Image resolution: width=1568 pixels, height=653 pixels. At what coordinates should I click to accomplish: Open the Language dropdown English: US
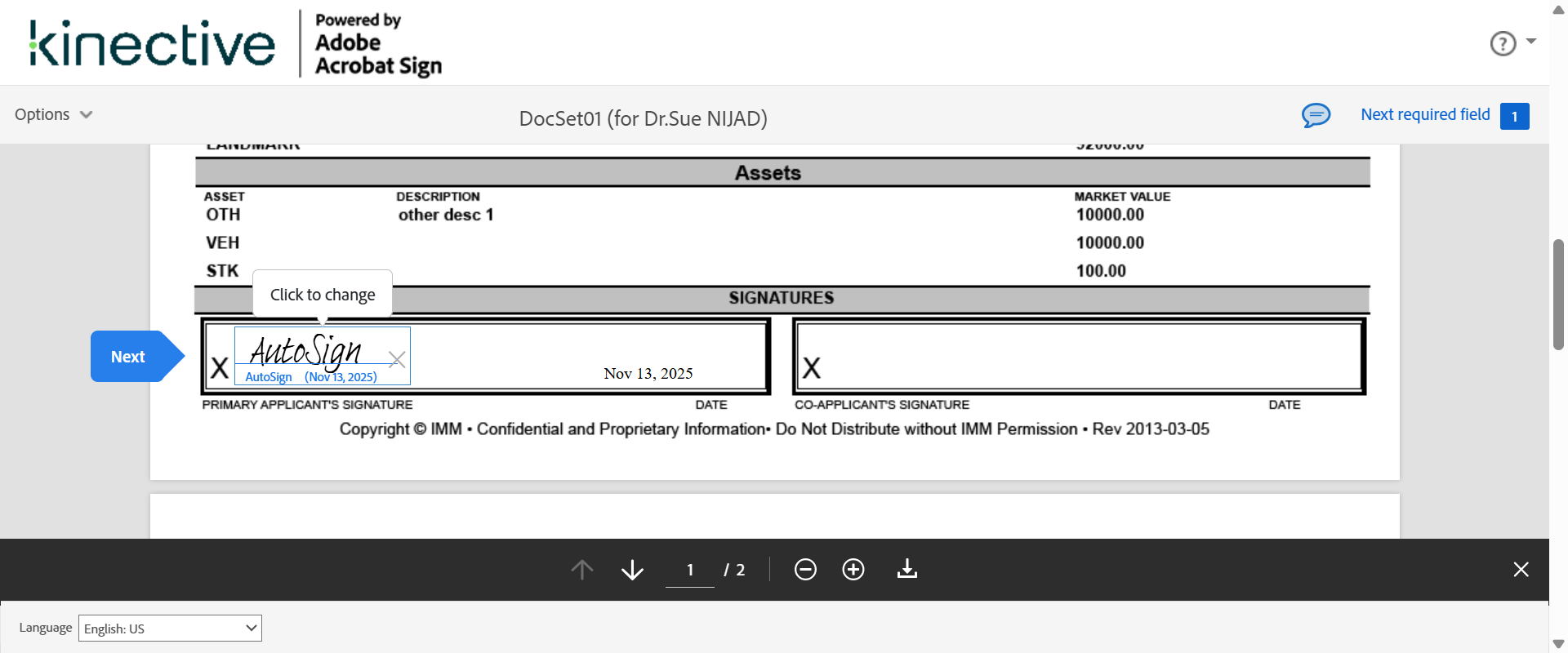(170, 628)
